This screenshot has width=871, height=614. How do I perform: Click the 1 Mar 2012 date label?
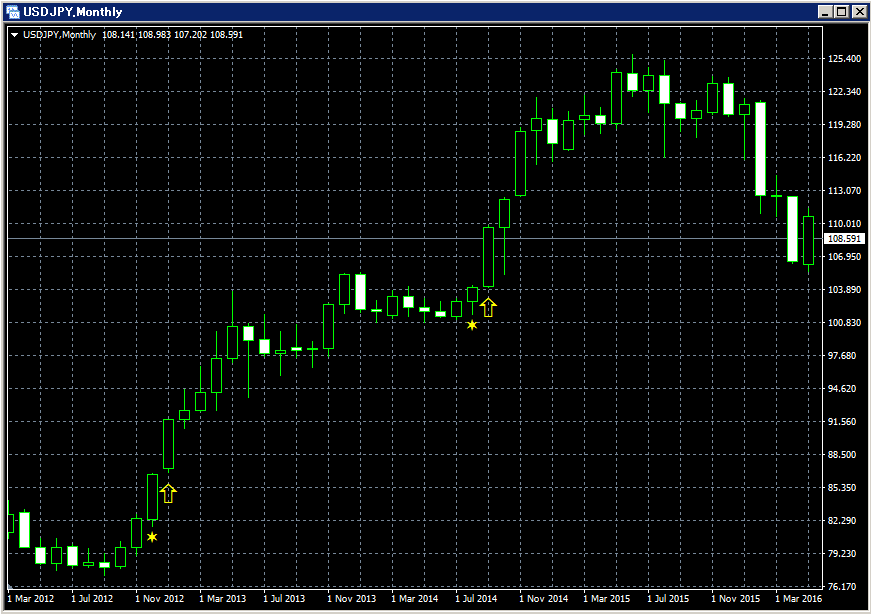31,598
